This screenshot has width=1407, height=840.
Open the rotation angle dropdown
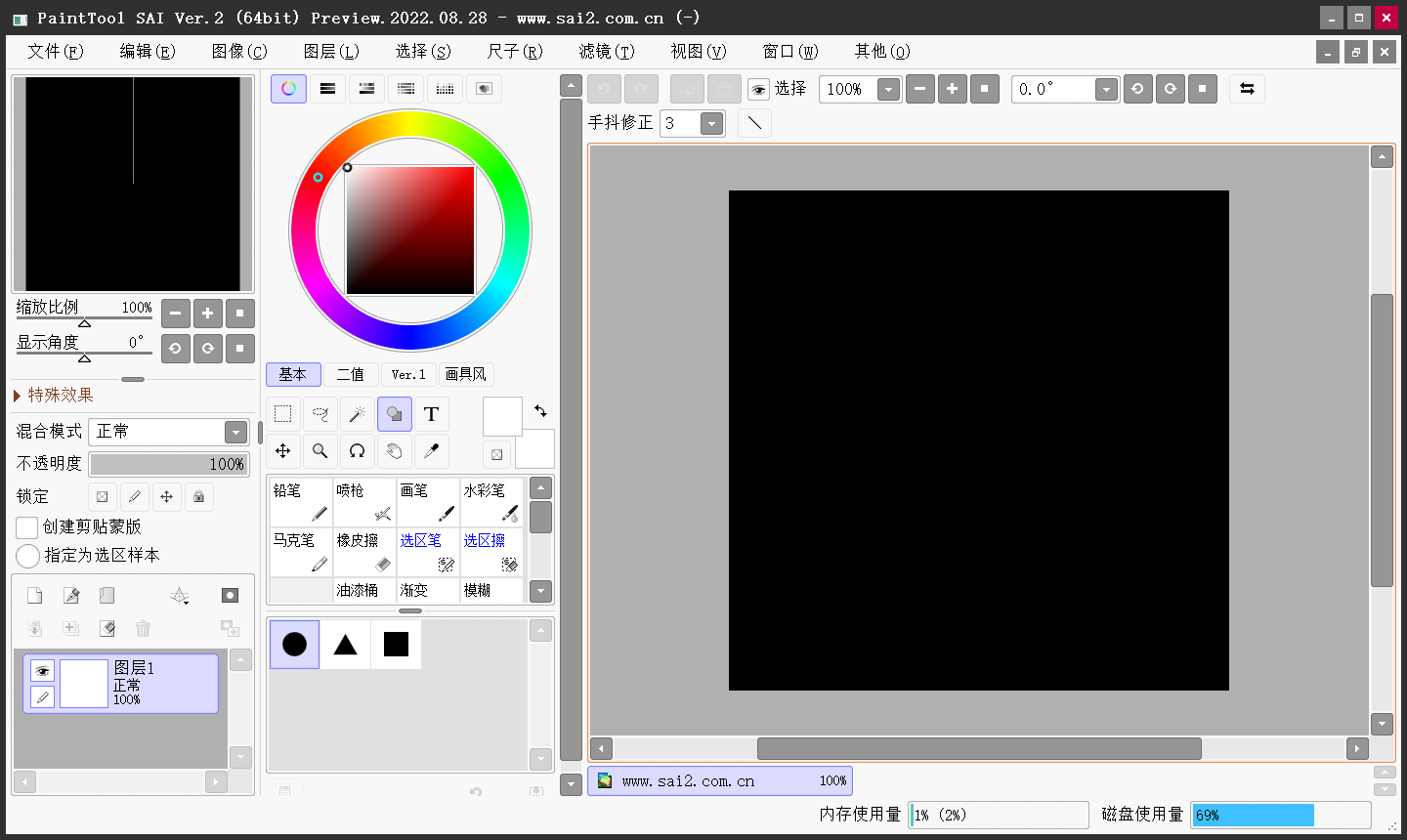1106,90
